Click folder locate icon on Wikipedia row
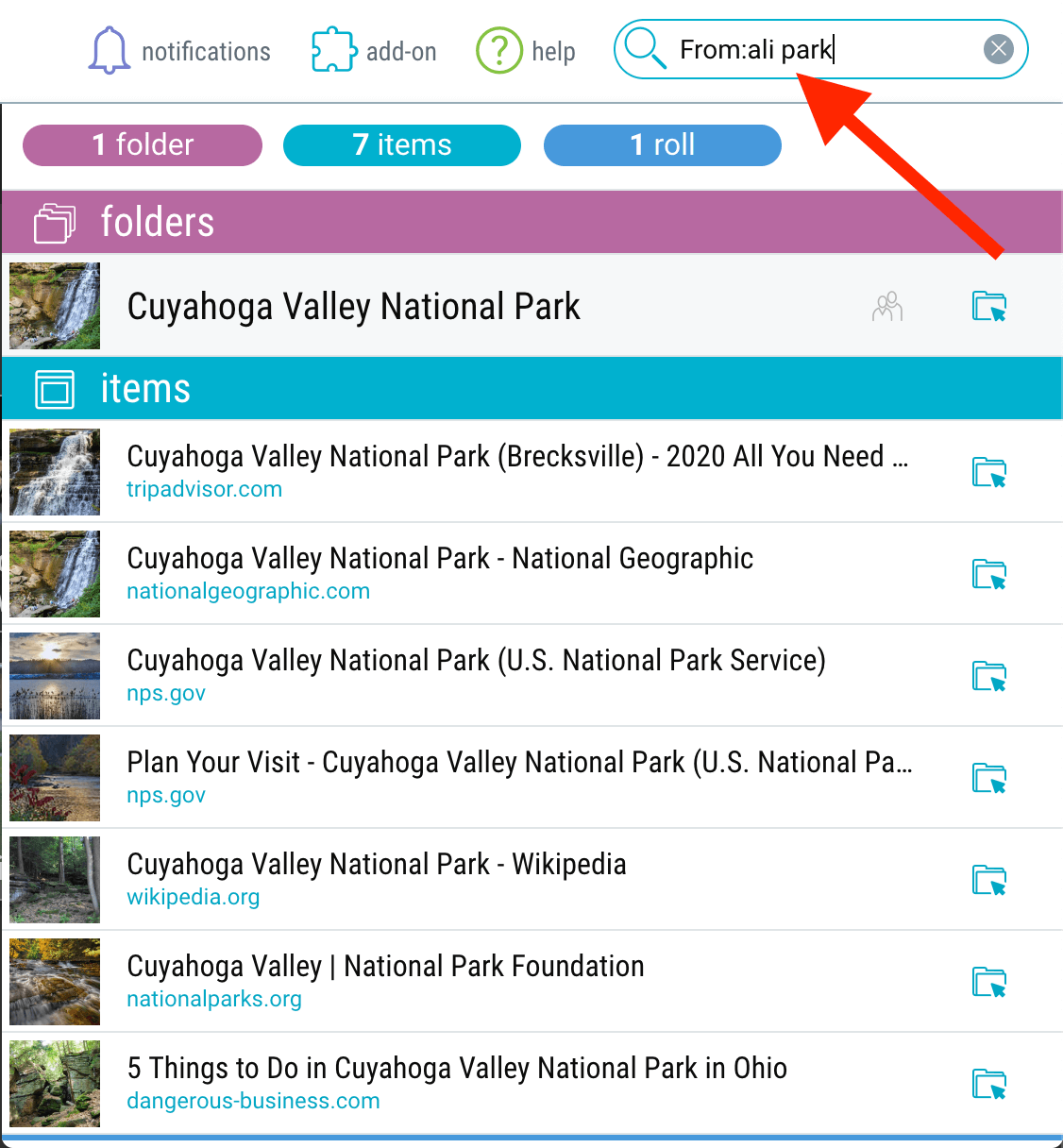 click(x=989, y=880)
